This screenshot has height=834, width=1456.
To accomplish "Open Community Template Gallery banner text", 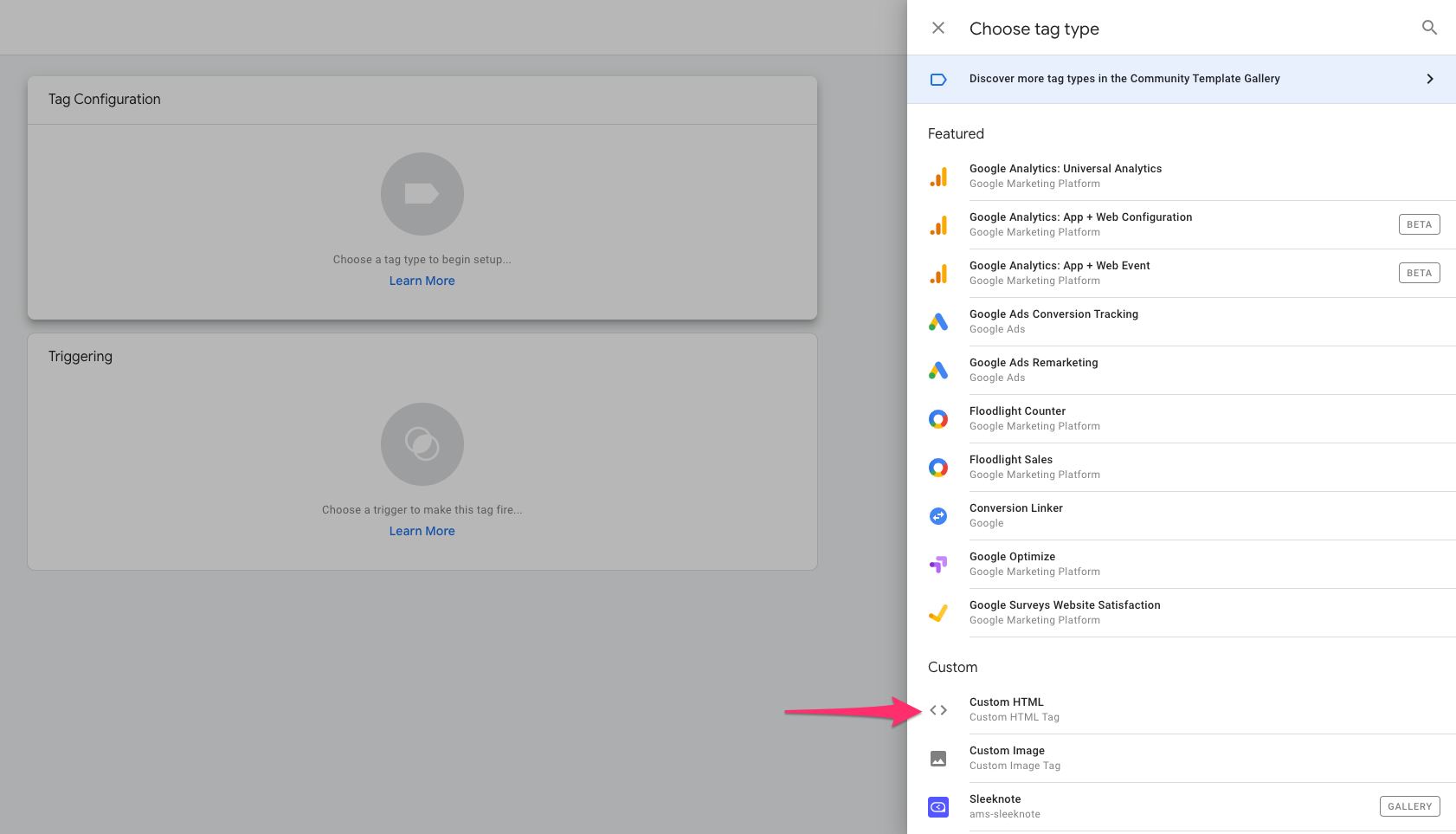I will (x=1124, y=79).
